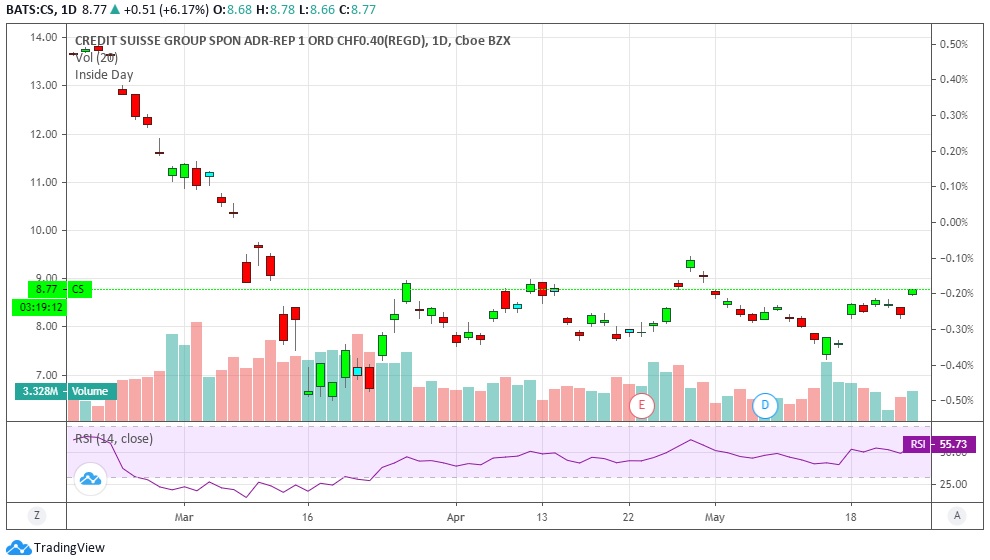
Task: Click the 13 date label on time axis
Action: [x=542, y=517]
